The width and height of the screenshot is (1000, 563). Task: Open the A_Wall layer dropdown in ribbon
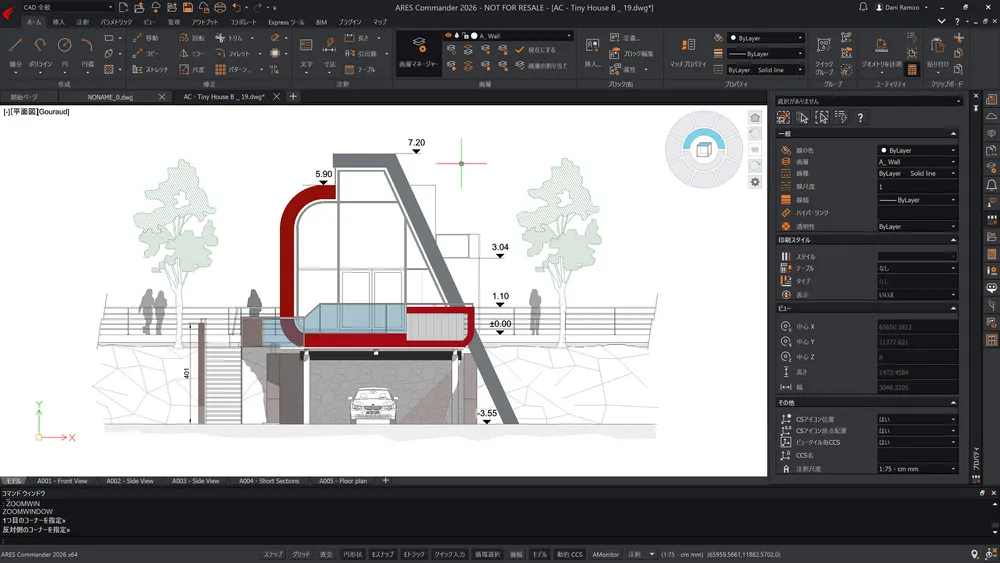508,36
